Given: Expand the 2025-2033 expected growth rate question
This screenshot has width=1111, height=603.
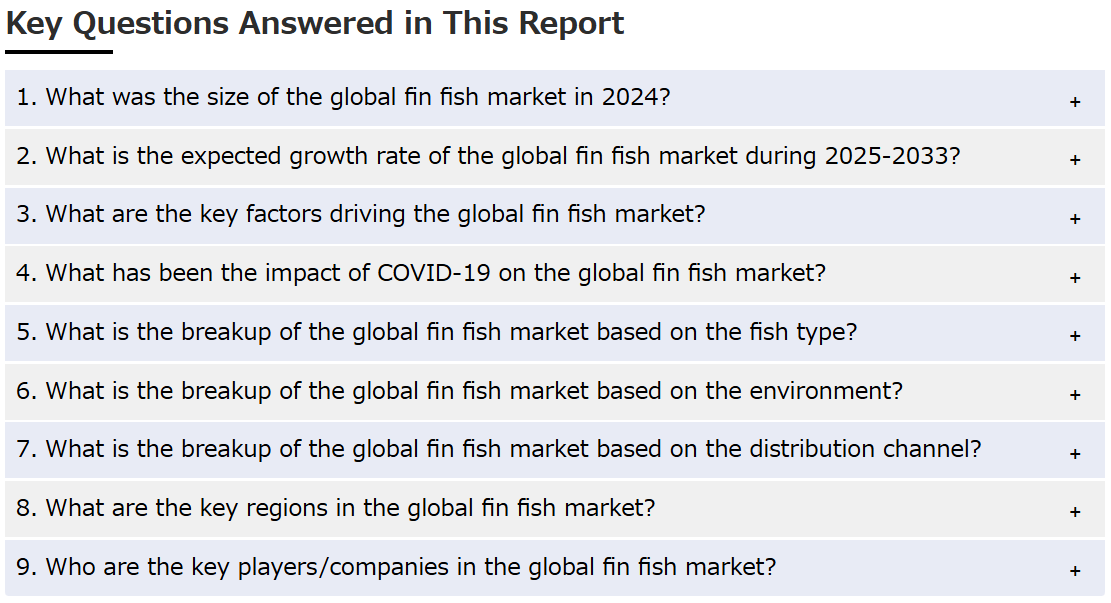Looking at the screenshot, I should [x=555, y=157].
